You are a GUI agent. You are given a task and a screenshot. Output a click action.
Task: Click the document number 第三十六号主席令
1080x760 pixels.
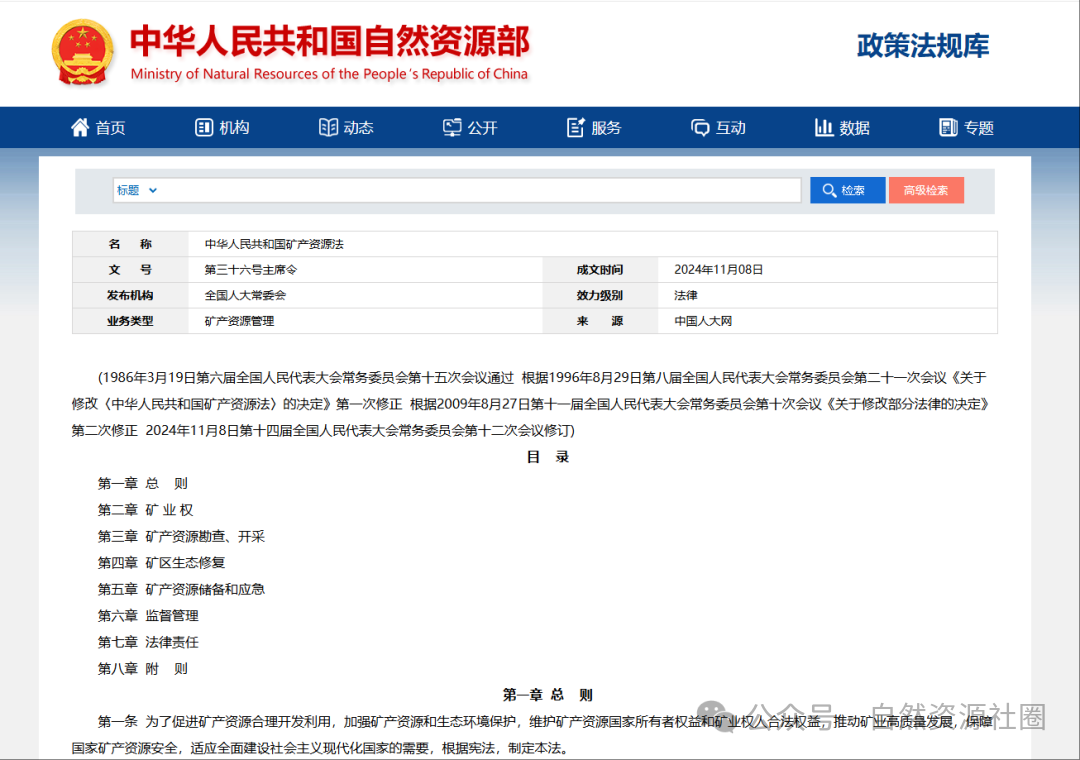[x=251, y=269]
